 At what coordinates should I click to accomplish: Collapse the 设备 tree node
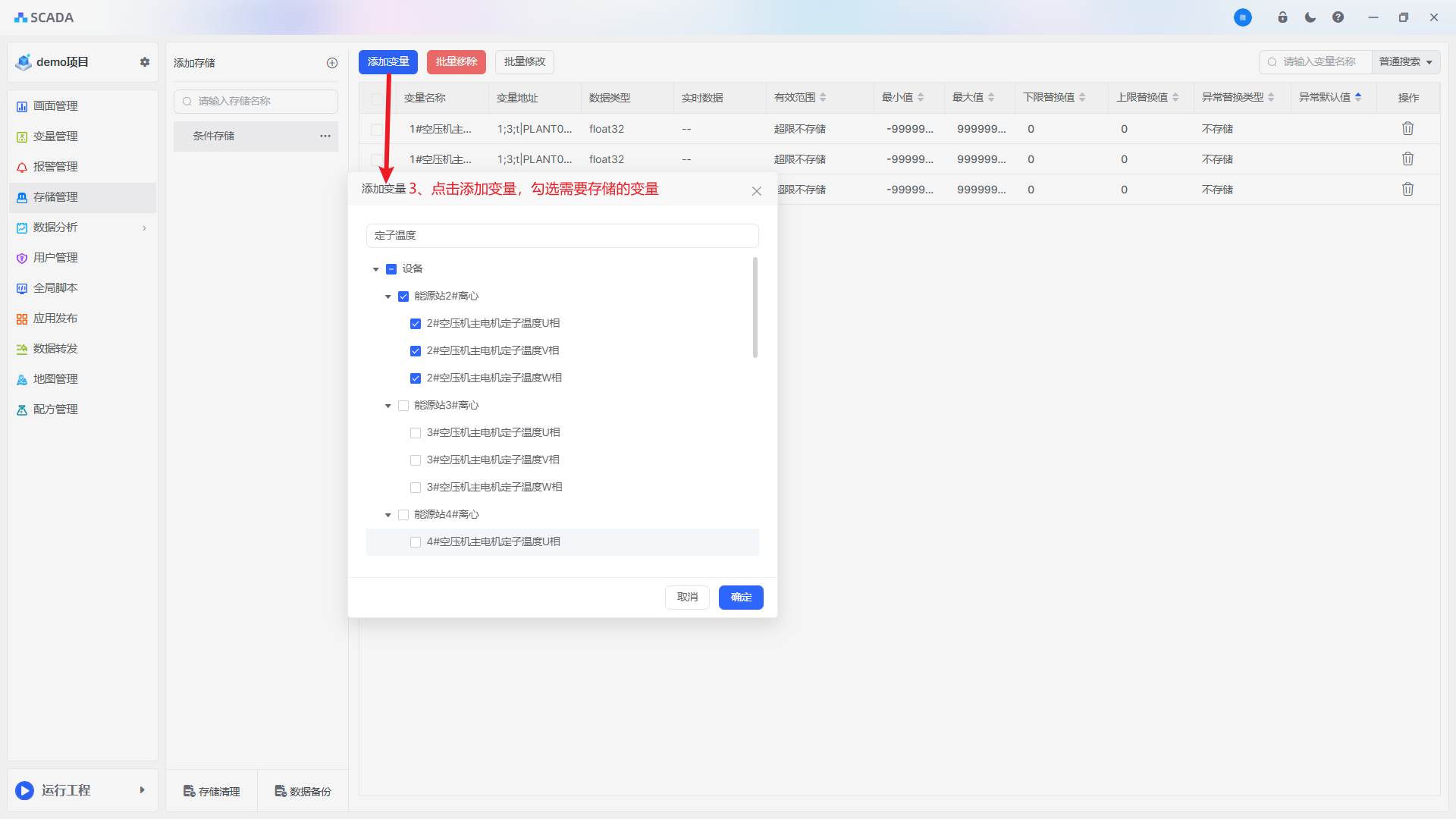tap(375, 269)
